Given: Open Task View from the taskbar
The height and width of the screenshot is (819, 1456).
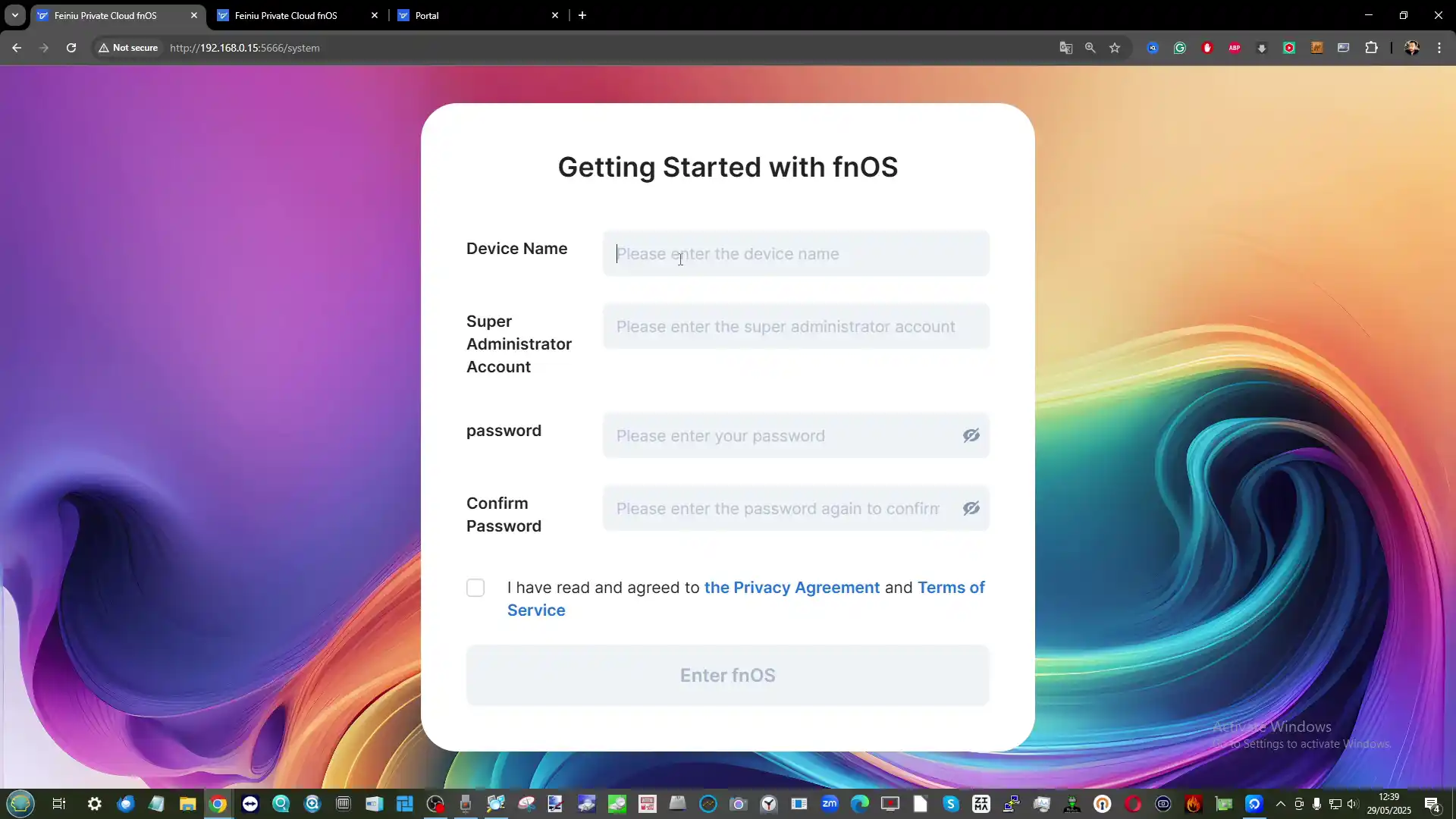Looking at the screenshot, I should pos(58,804).
